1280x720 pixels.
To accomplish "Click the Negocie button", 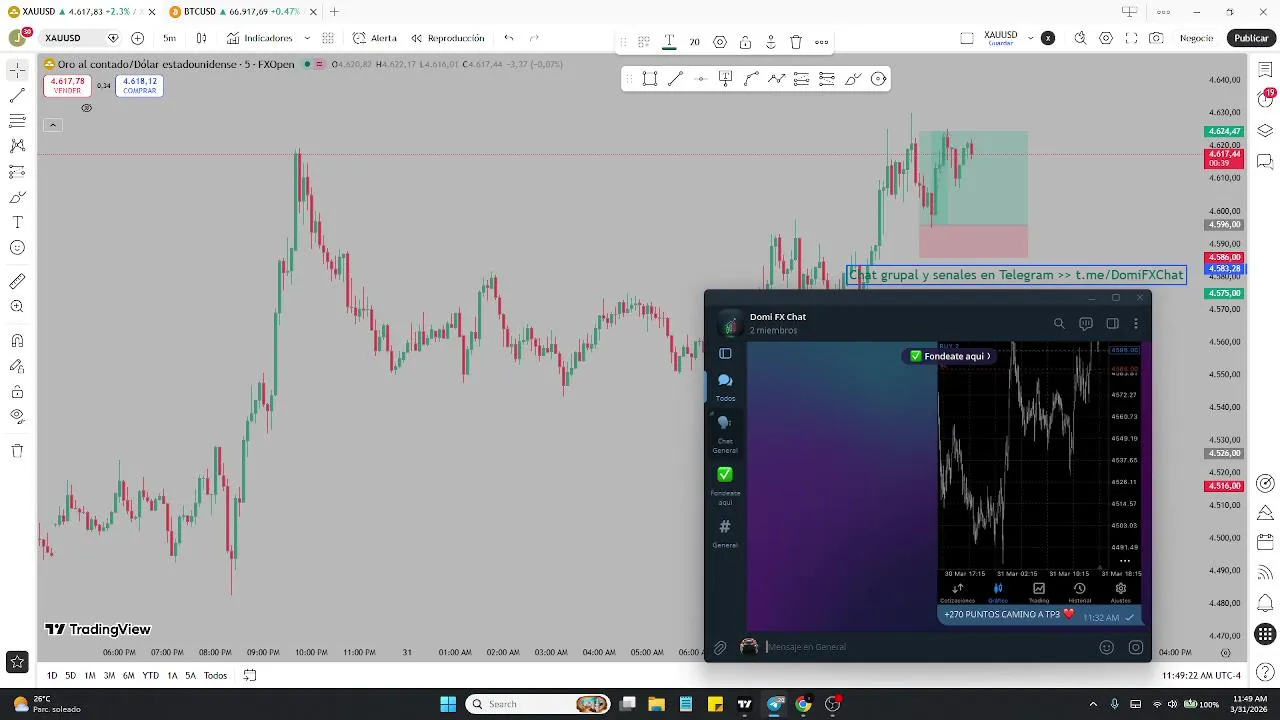I will coord(1196,38).
